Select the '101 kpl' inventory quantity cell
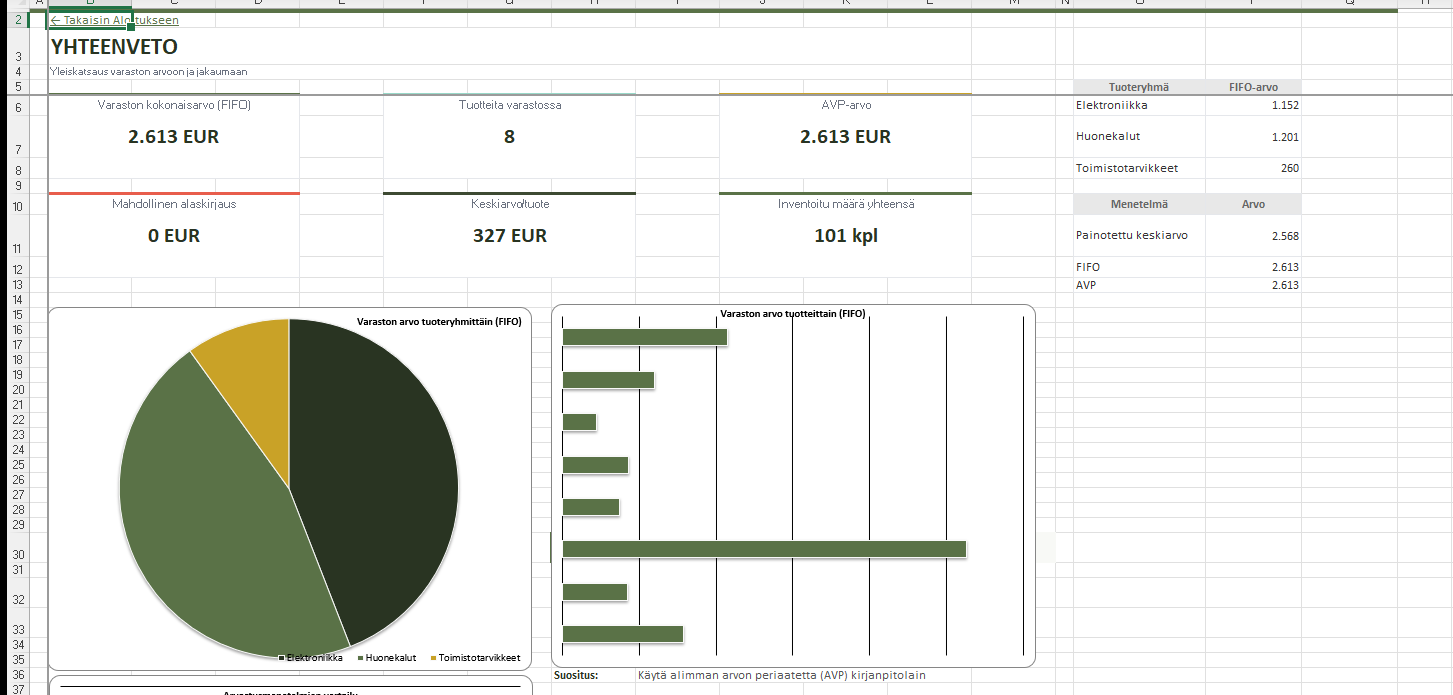This screenshot has width=1453, height=695. pos(845,236)
